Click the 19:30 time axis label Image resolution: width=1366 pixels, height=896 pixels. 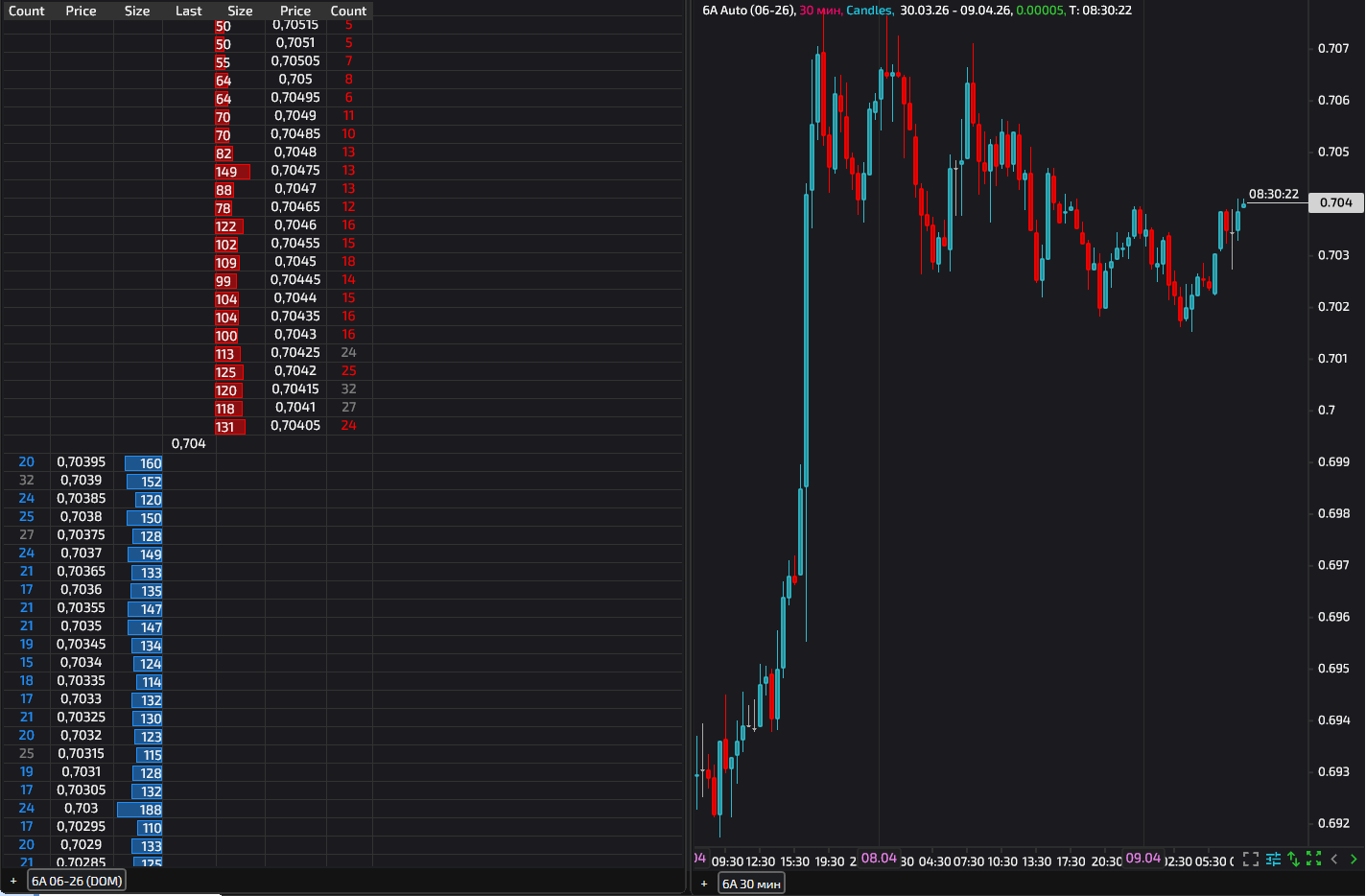830,861
